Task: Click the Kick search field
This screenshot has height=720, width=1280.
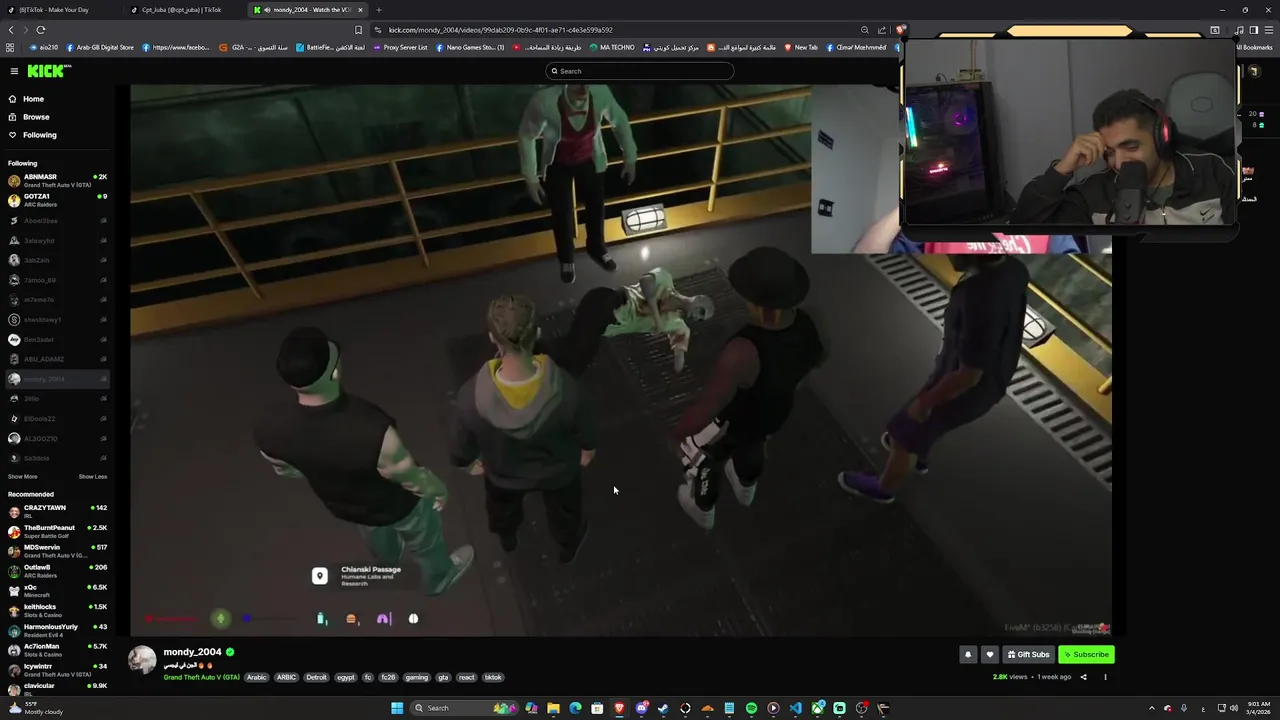Action: click(640, 71)
